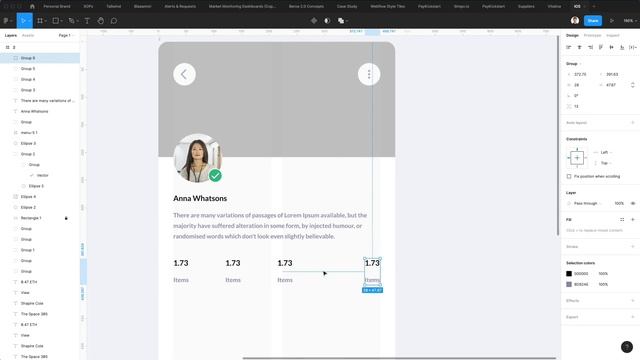Add a stroke with plus icon
This screenshot has height=360, width=640.
[633, 247]
